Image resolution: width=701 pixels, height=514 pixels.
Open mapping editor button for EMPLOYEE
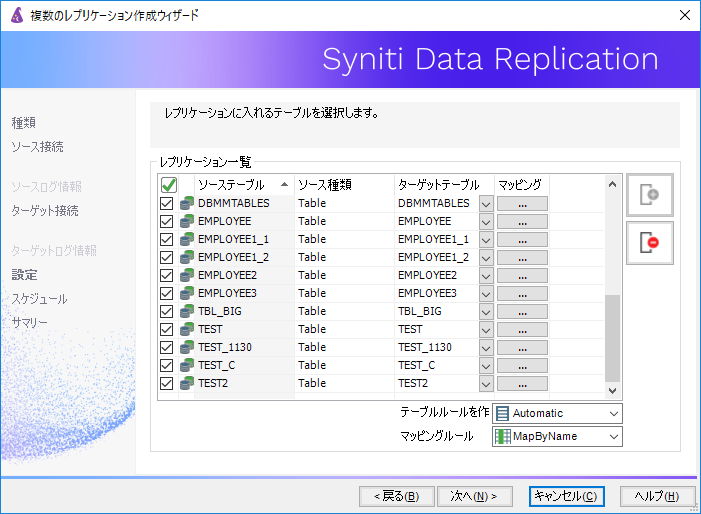click(x=522, y=222)
